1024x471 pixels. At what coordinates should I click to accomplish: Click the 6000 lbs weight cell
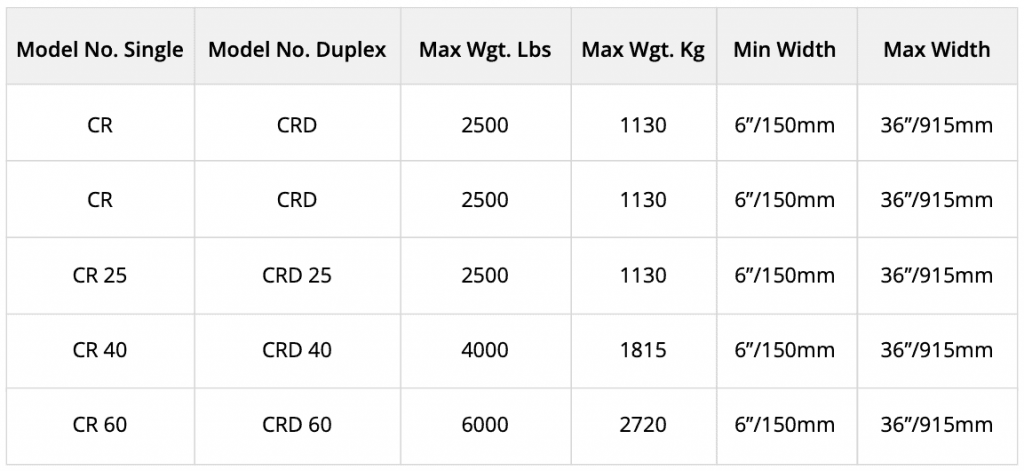click(x=485, y=425)
